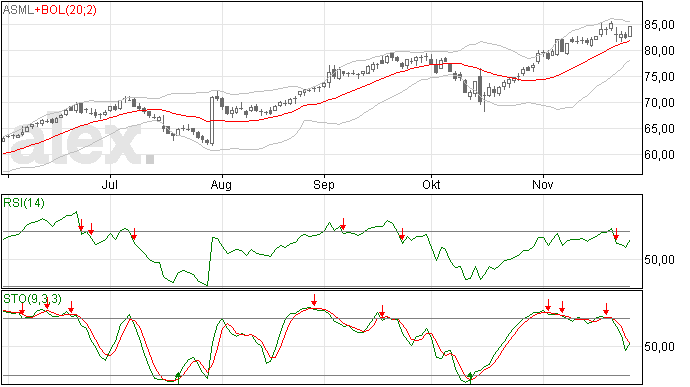Select the Aug month label
The width and height of the screenshot is (690, 387).
pyautogui.click(x=221, y=184)
